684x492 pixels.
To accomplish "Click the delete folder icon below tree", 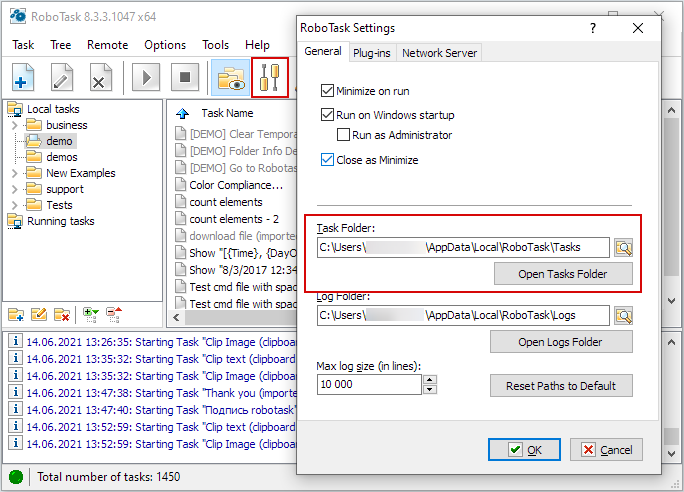I will [62, 314].
